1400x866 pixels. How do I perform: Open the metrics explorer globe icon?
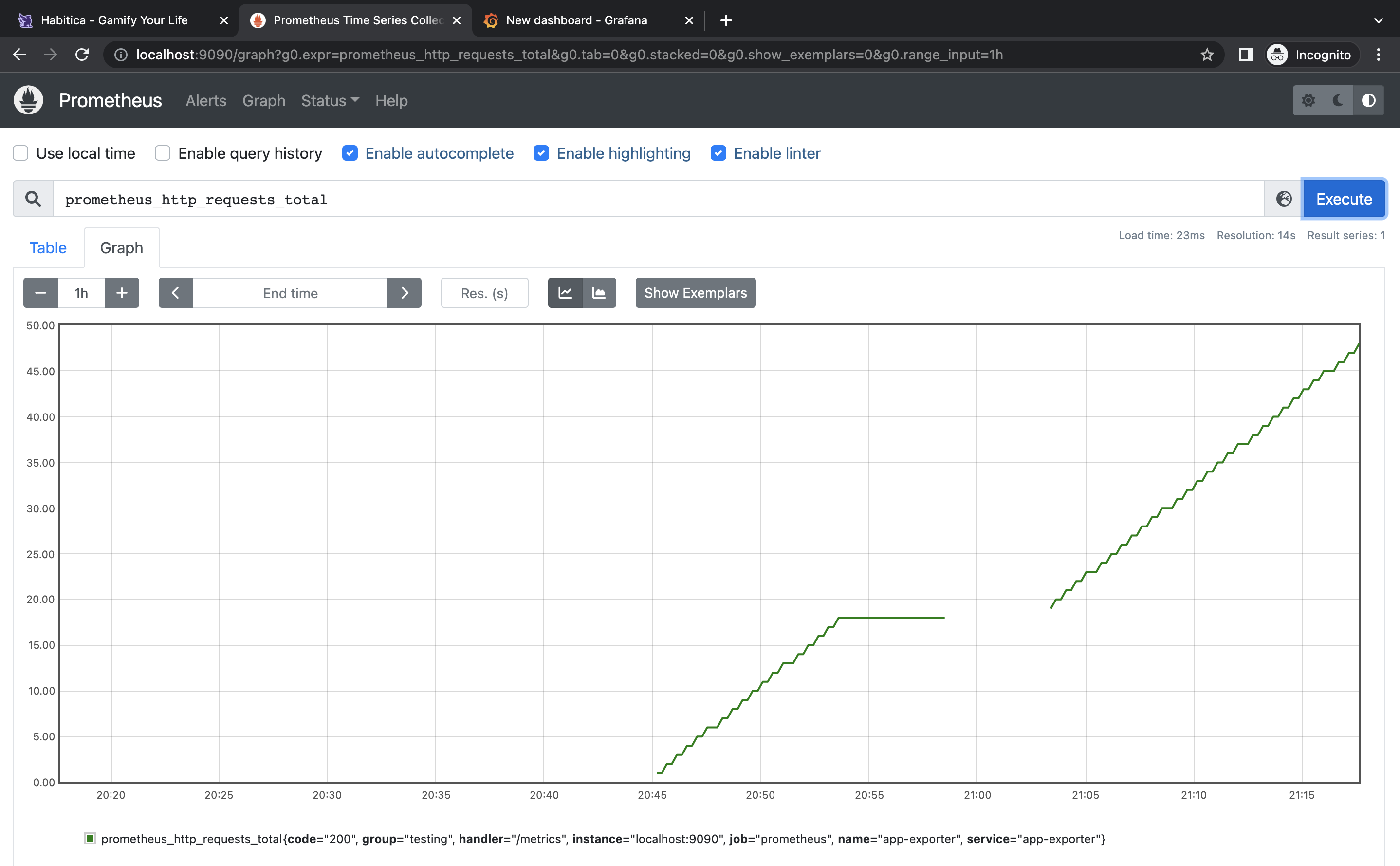point(1283,199)
